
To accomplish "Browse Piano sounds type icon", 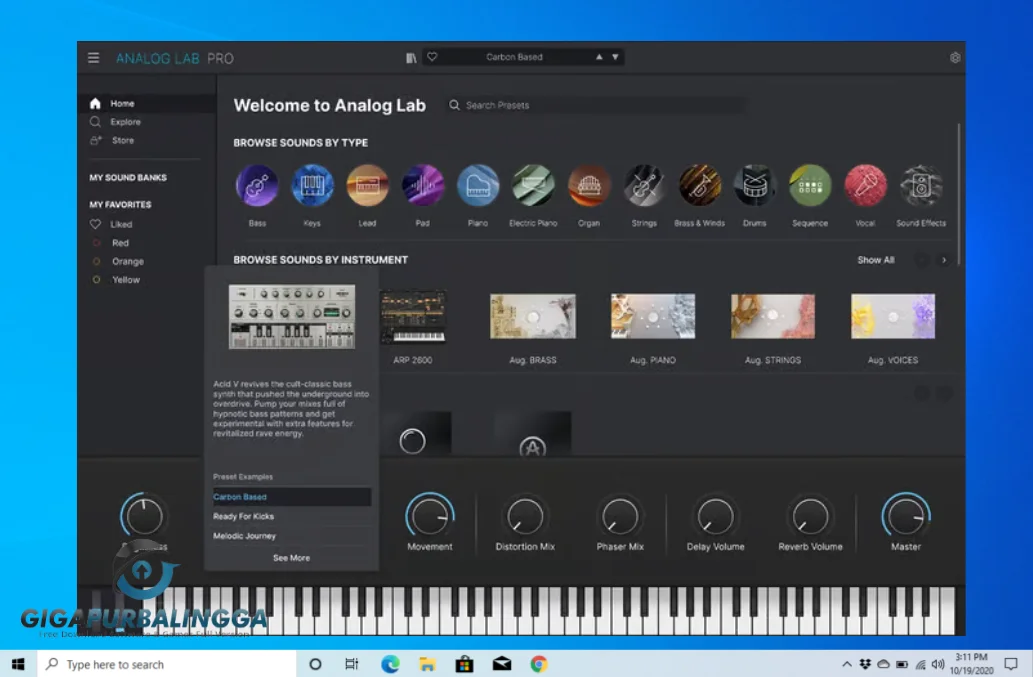I will (x=478, y=186).
